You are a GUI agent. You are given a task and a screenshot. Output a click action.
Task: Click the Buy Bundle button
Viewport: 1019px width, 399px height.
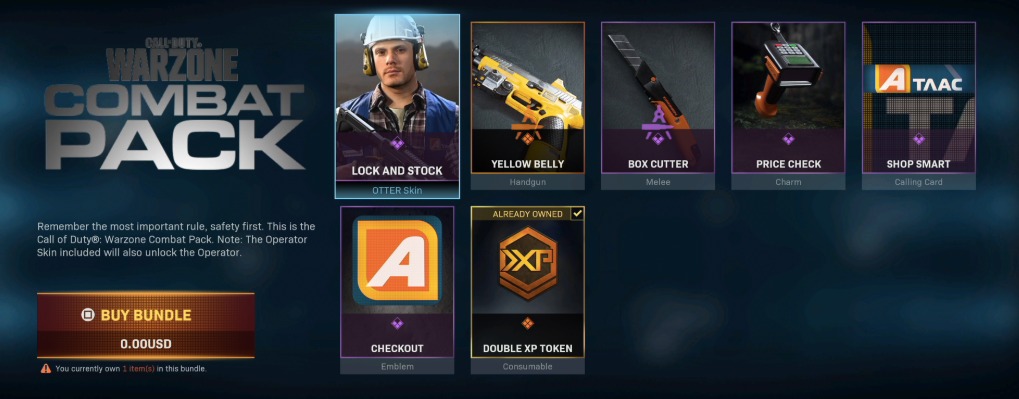(x=146, y=325)
